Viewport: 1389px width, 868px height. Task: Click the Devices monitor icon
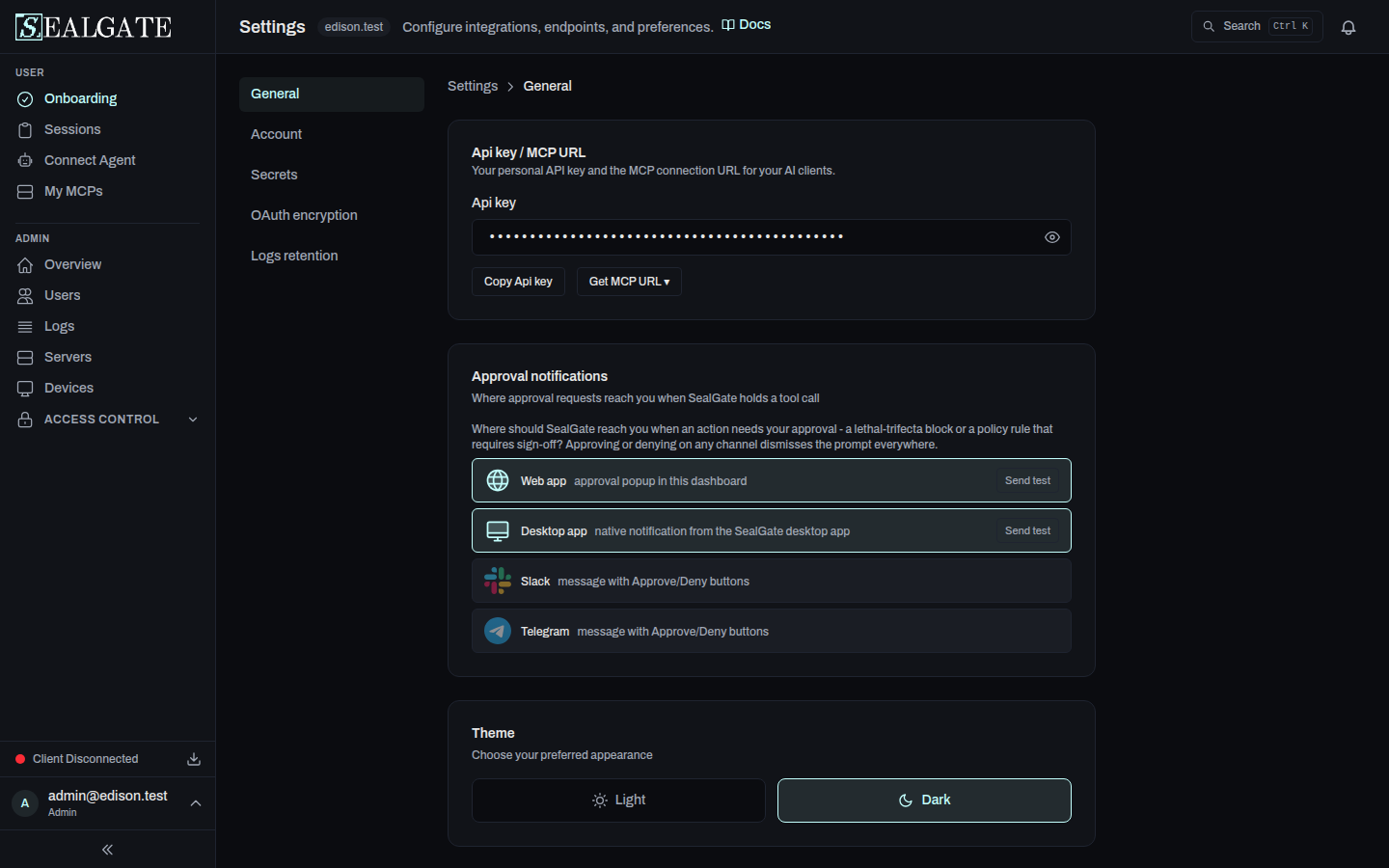coord(25,389)
